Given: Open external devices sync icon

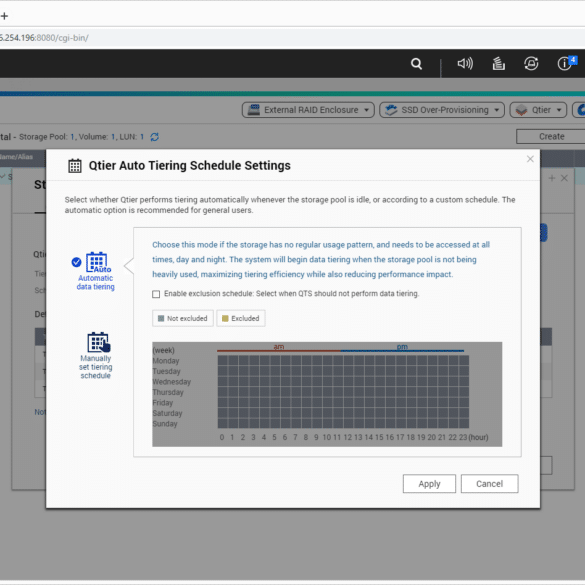Looking at the screenshot, I should [x=531, y=64].
